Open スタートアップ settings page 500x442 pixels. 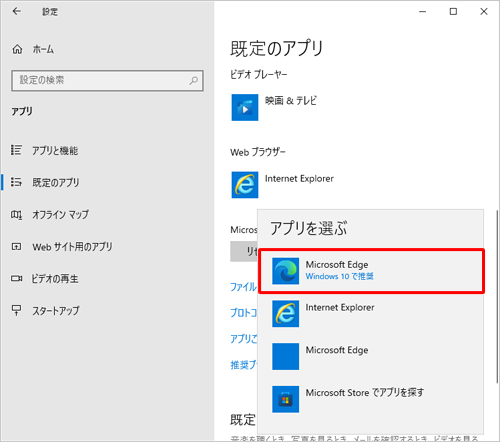pyautogui.click(x=56, y=311)
